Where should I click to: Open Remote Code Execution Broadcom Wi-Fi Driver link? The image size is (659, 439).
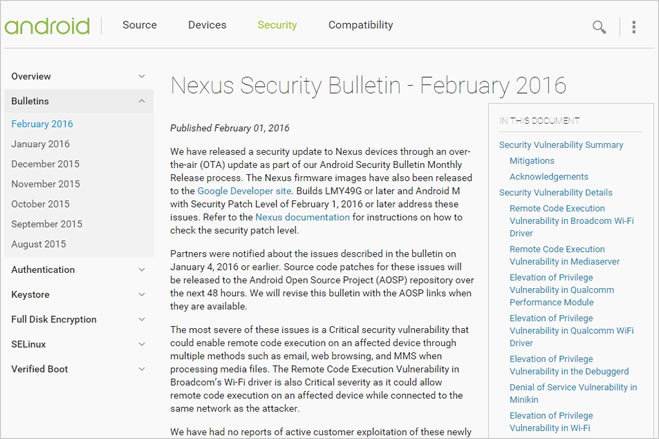(x=572, y=221)
